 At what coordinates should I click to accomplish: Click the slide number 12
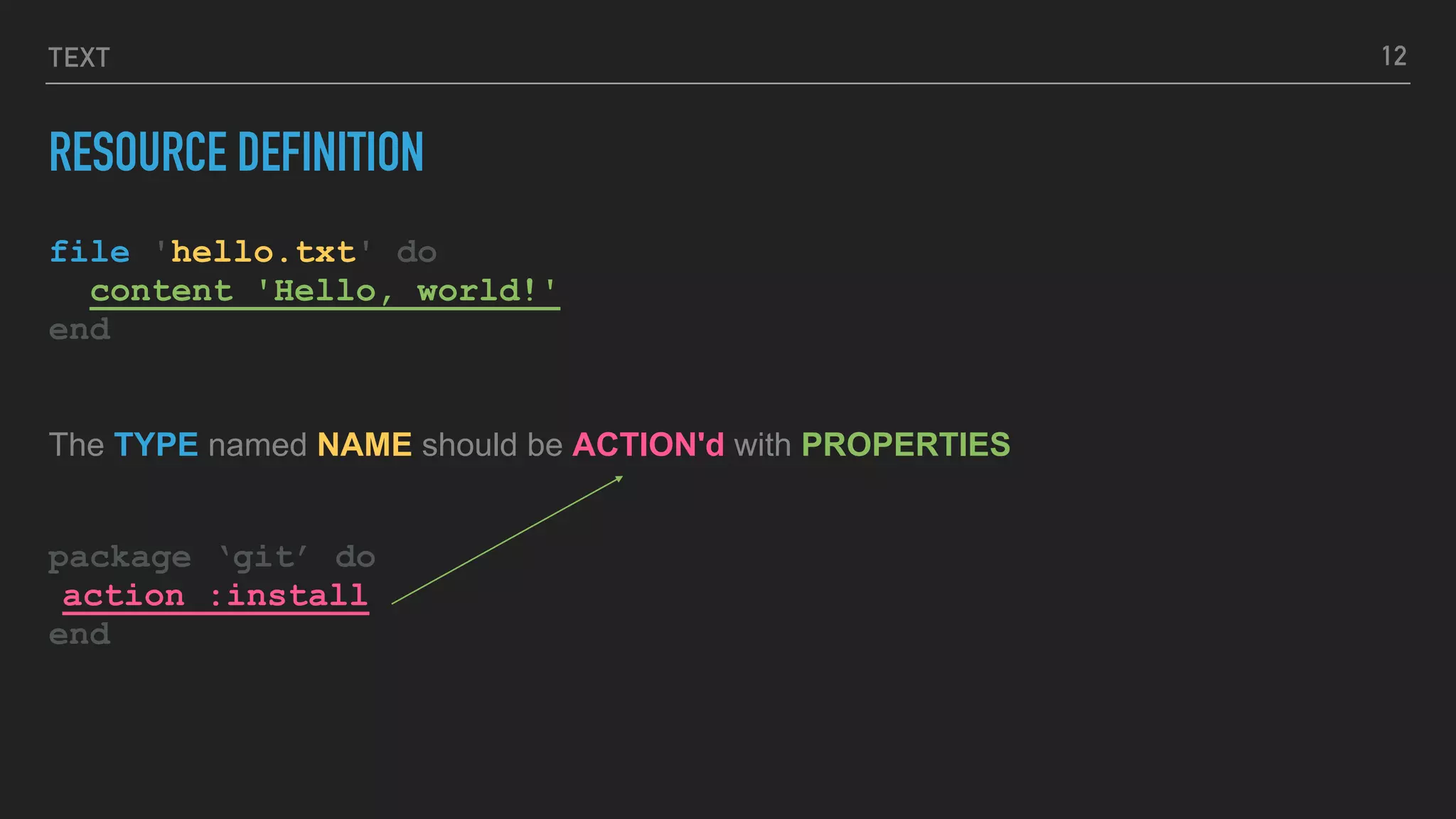click(1393, 56)
